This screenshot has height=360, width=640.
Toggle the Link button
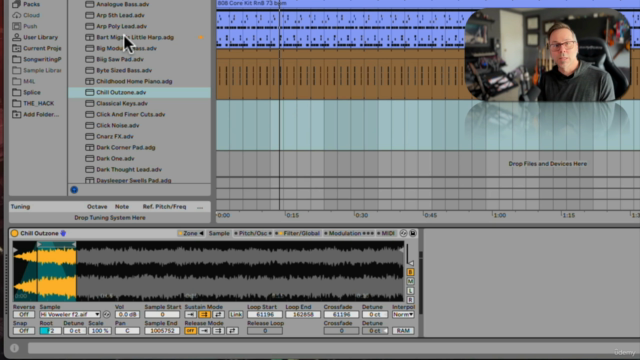[236, 315]
